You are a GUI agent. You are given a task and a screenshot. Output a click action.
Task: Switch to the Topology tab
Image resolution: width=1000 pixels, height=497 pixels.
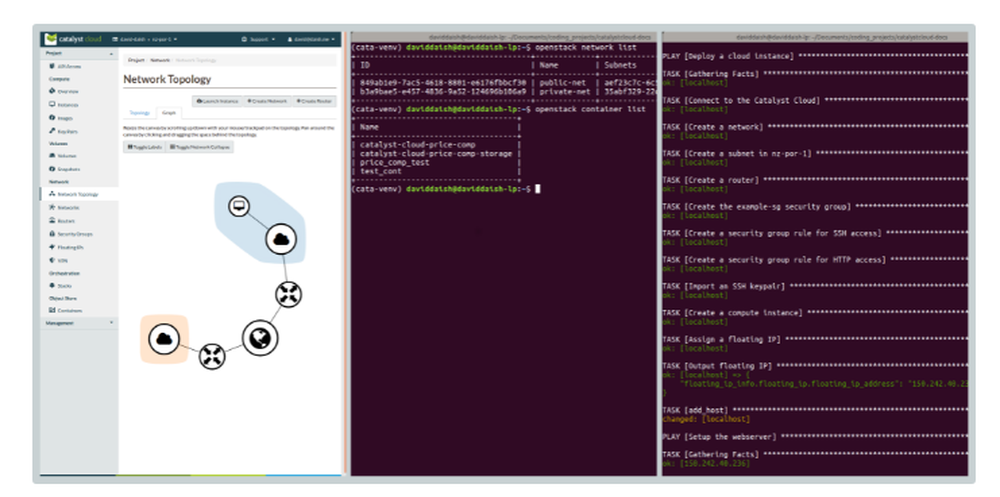(140, 113)
